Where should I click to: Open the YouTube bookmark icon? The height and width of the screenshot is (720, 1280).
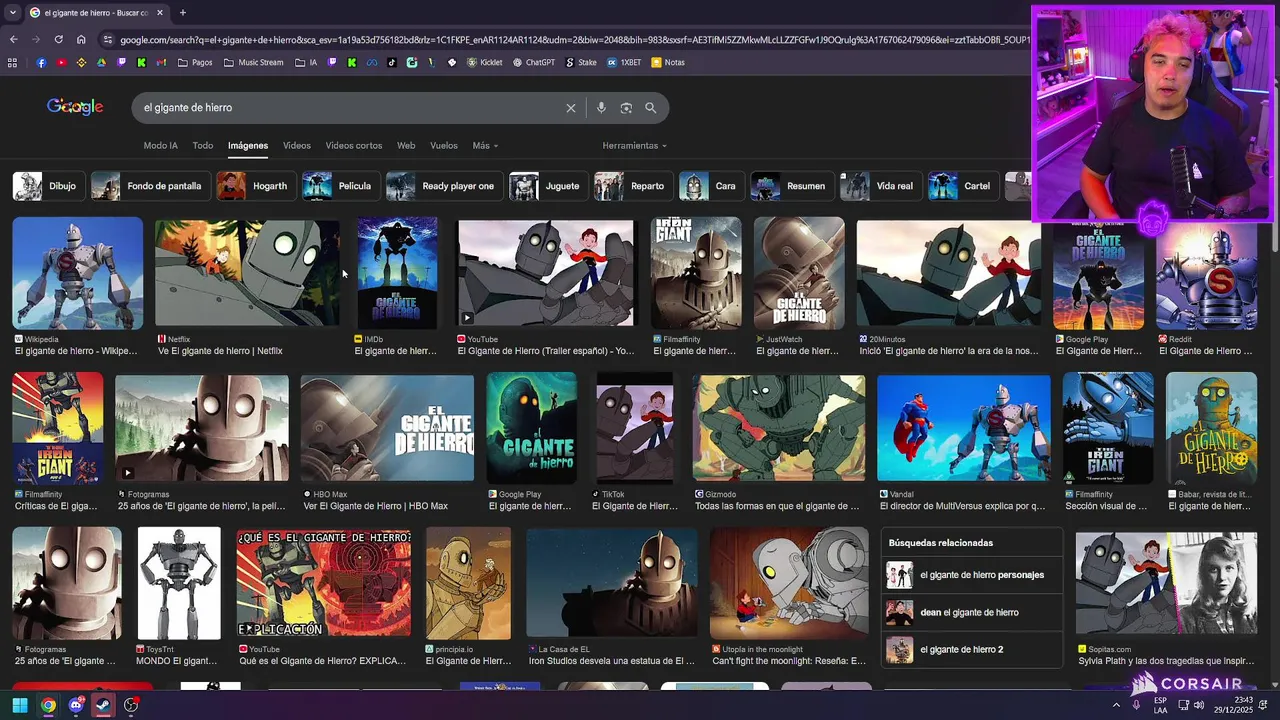pos(61,62)
